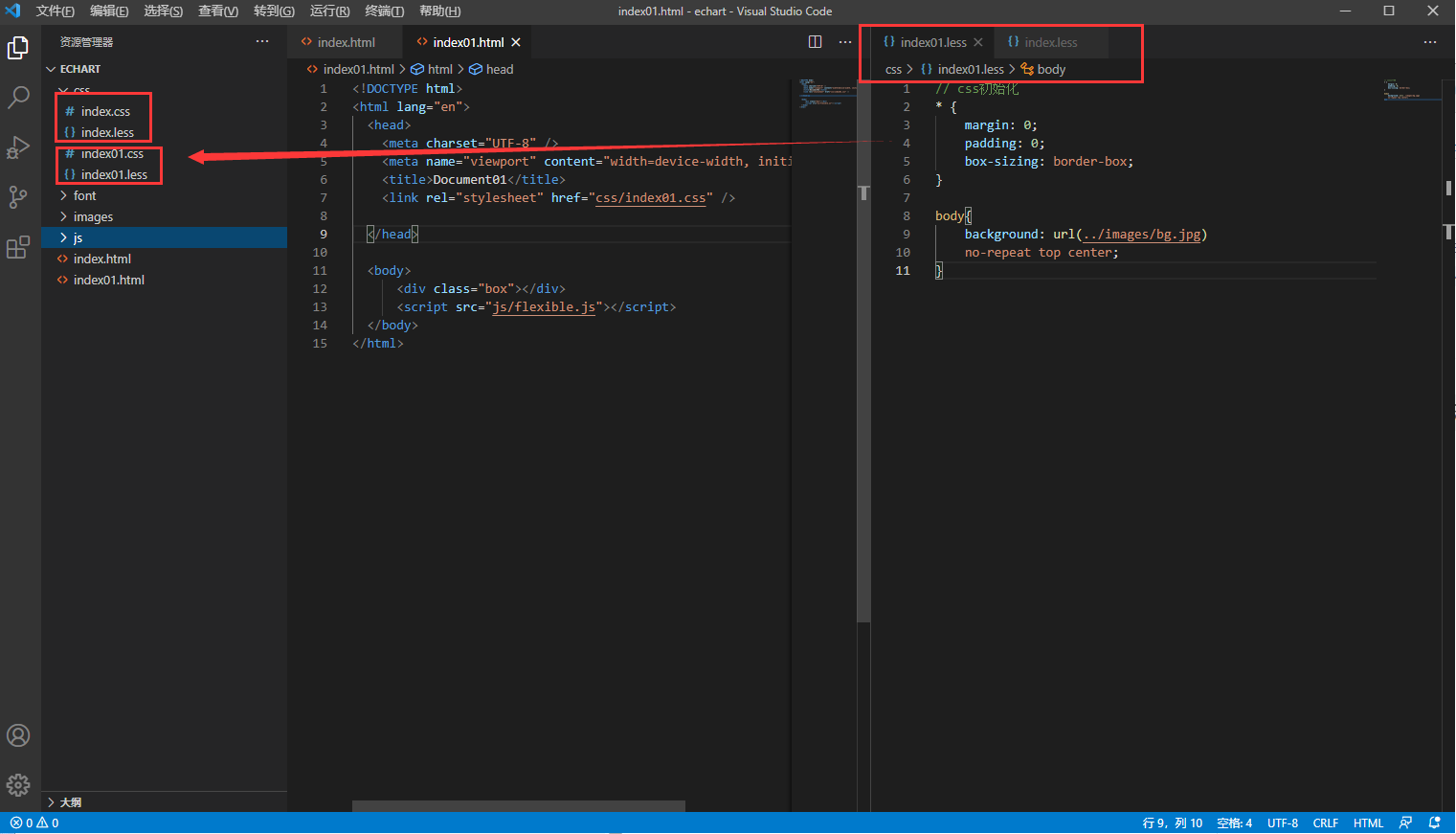Open index01.css in the explorer
Viewport: 1456px width, 834px height.
112,153
